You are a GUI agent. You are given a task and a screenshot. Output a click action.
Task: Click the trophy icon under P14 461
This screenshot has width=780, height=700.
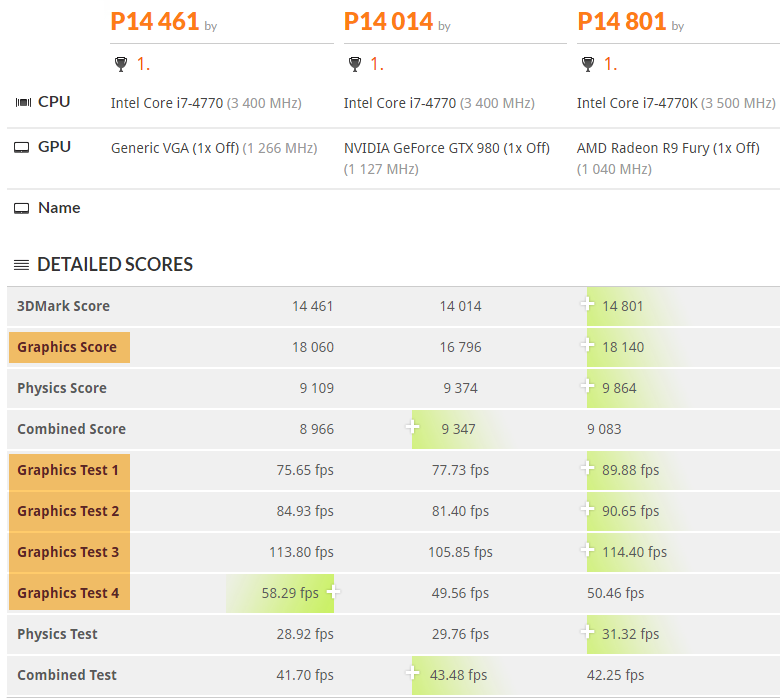point(121,64)
